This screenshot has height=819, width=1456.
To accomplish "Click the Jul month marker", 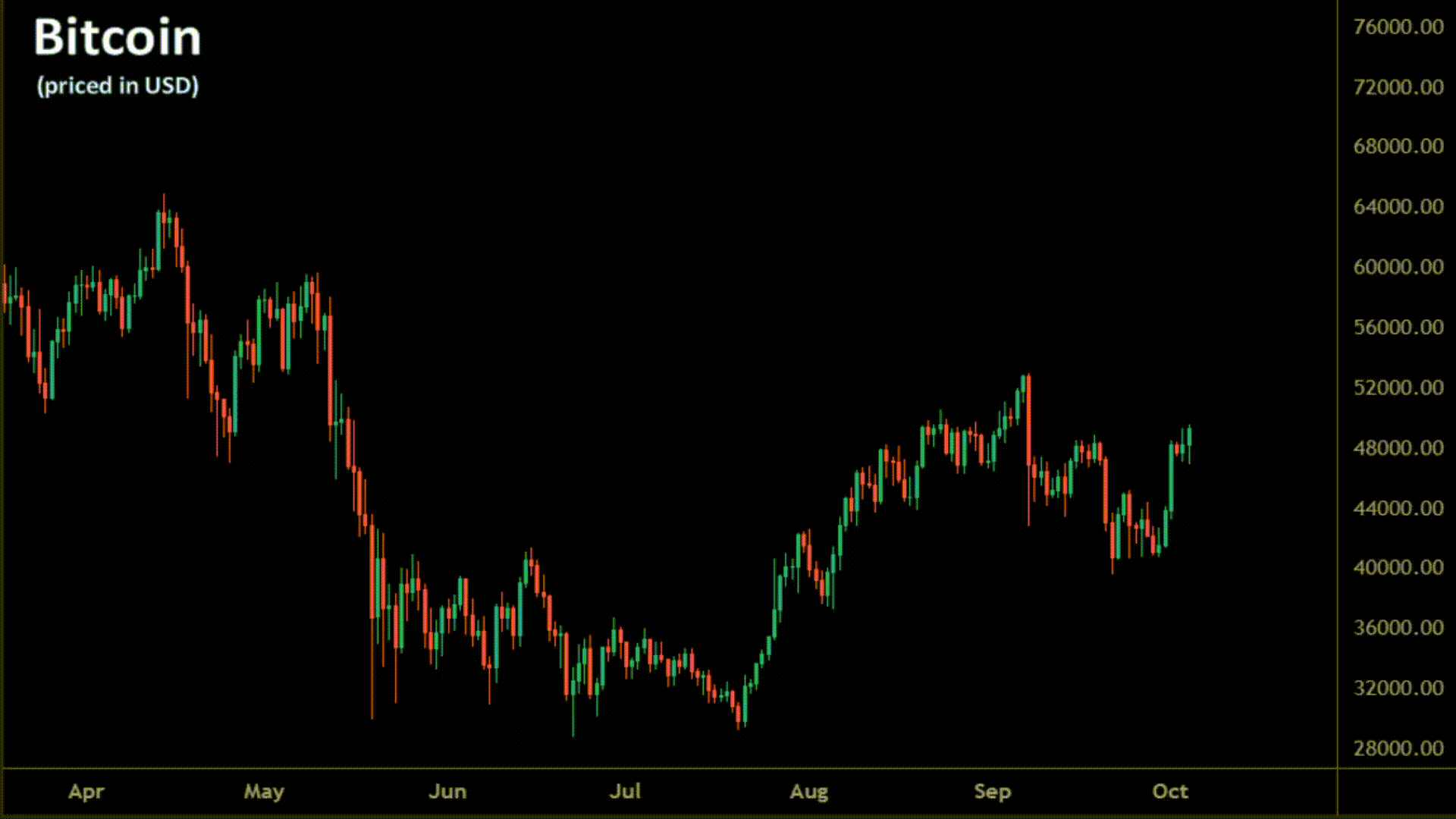I will pyautogui.click(x=626, y=792).
